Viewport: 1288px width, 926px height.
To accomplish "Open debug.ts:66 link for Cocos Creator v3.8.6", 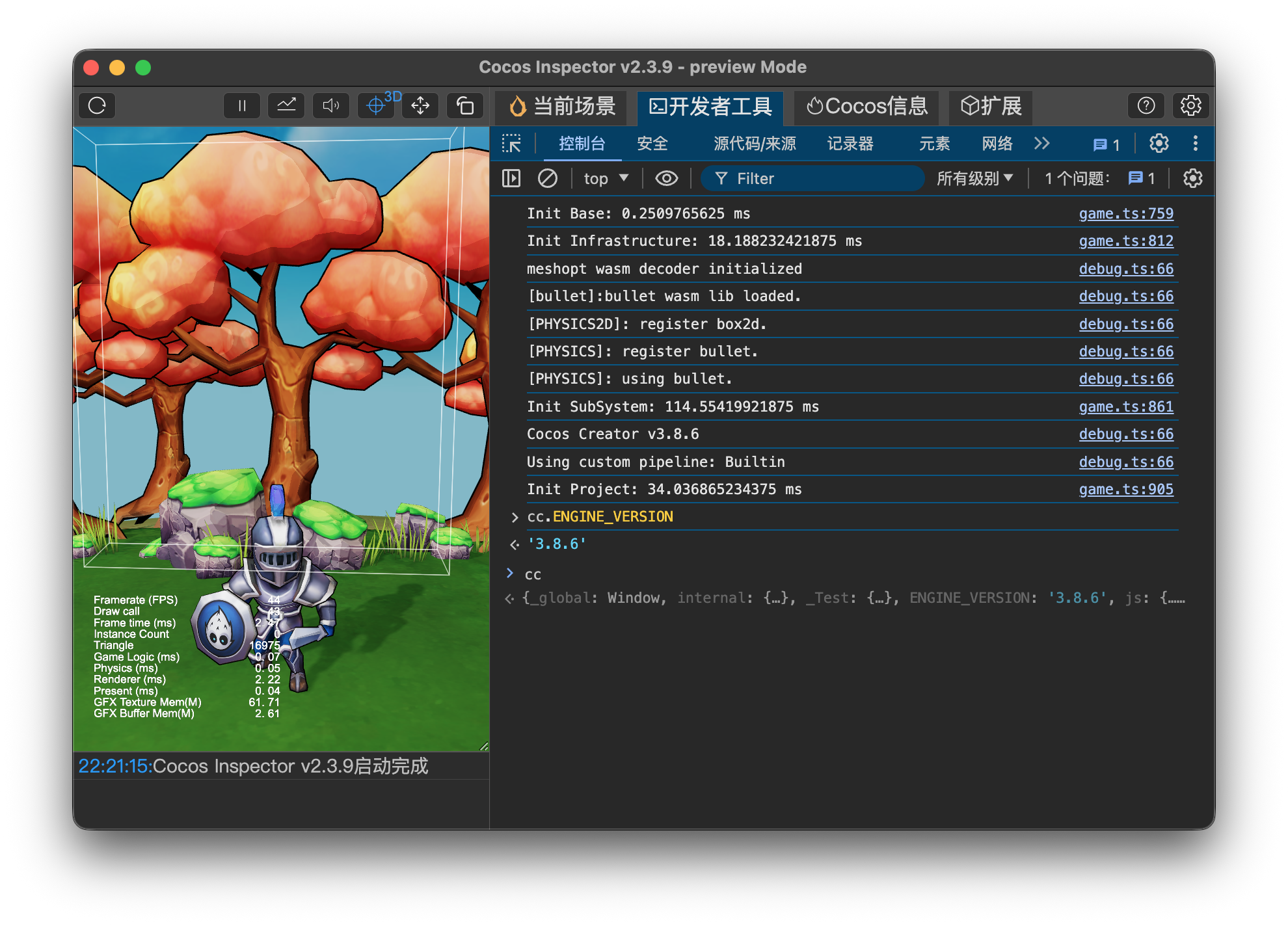I will point(1126,434).
